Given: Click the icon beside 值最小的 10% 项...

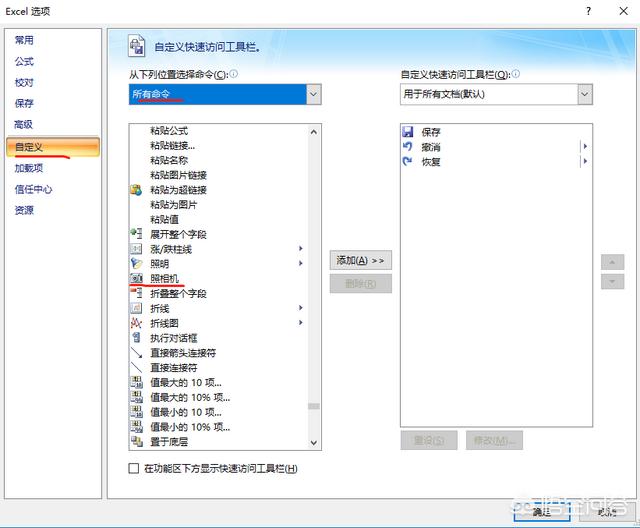Looking at the screenshot, I should point(136,427).
